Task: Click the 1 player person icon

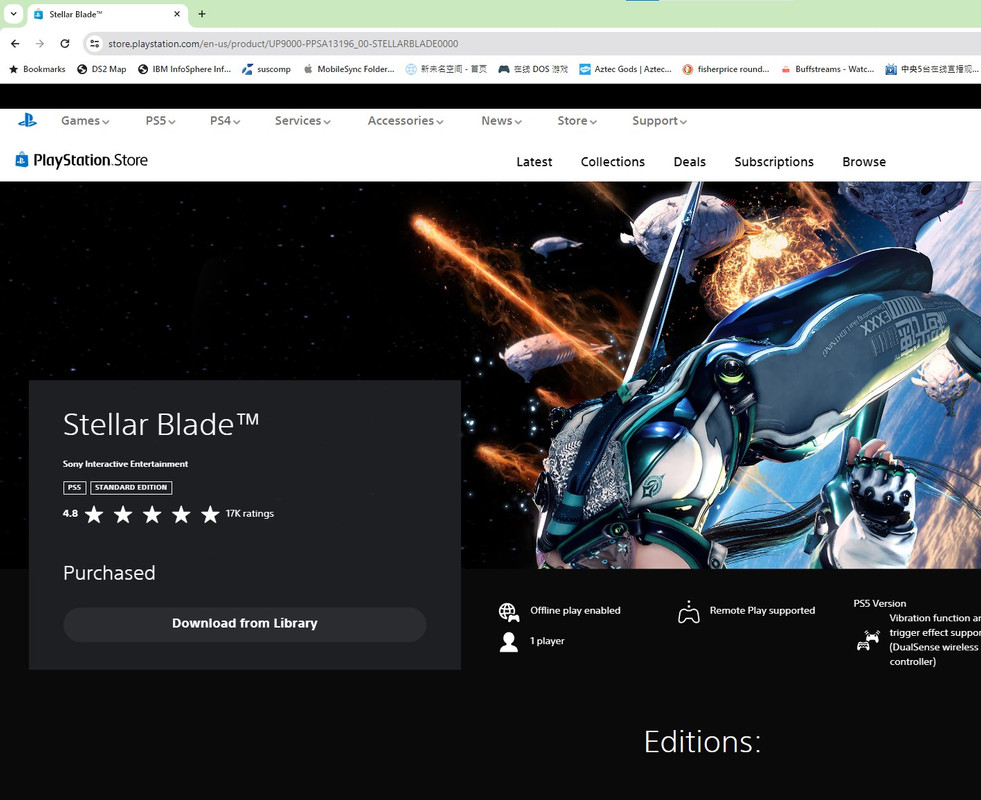Action: (509, 642)
